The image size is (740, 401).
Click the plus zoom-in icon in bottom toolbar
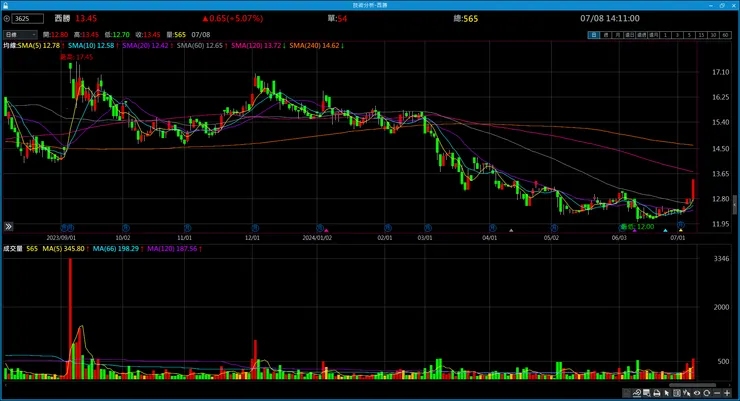727,393
